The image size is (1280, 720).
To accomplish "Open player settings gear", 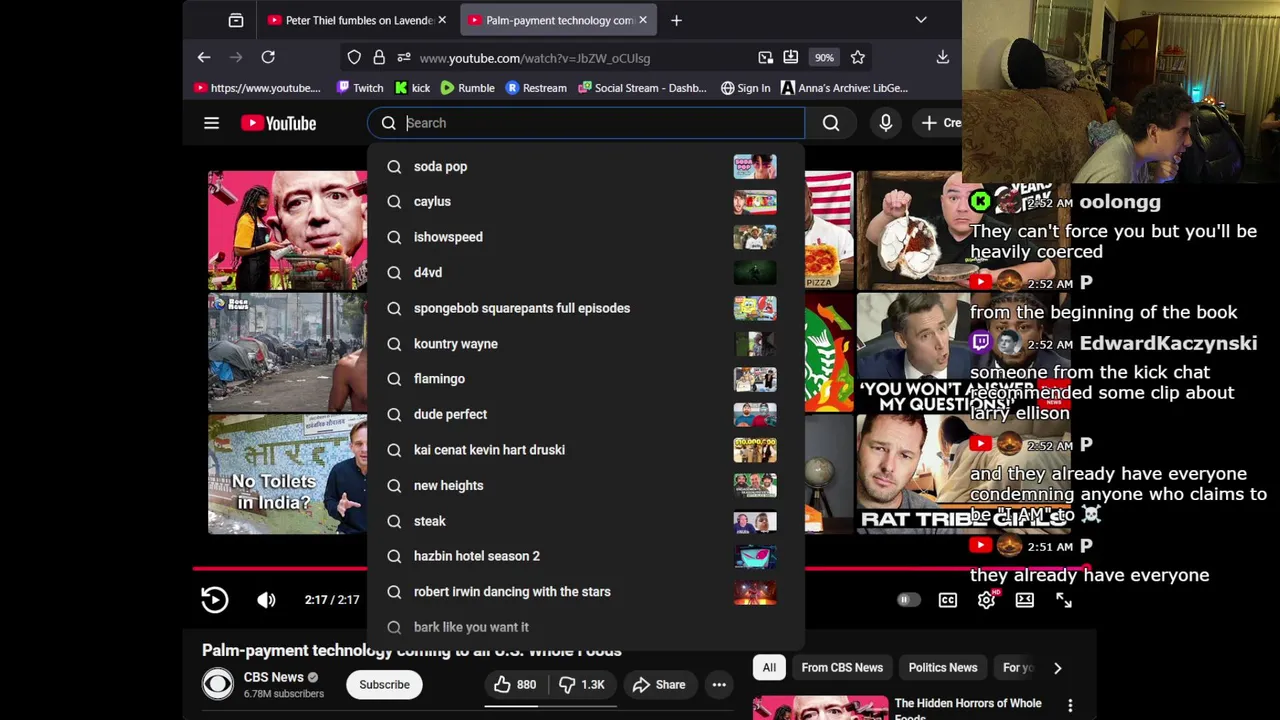I will pos(987,600).
